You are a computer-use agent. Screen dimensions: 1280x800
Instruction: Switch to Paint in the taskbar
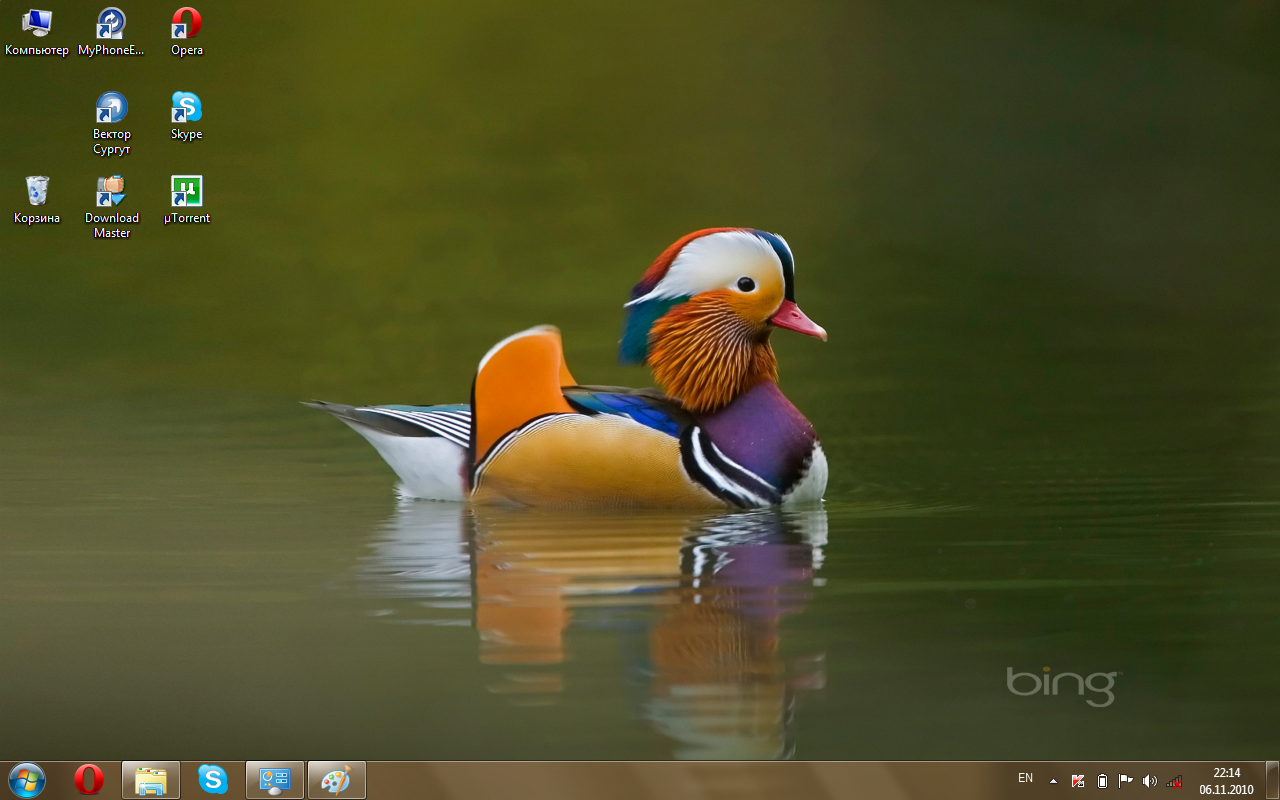[x=337, y=780]
